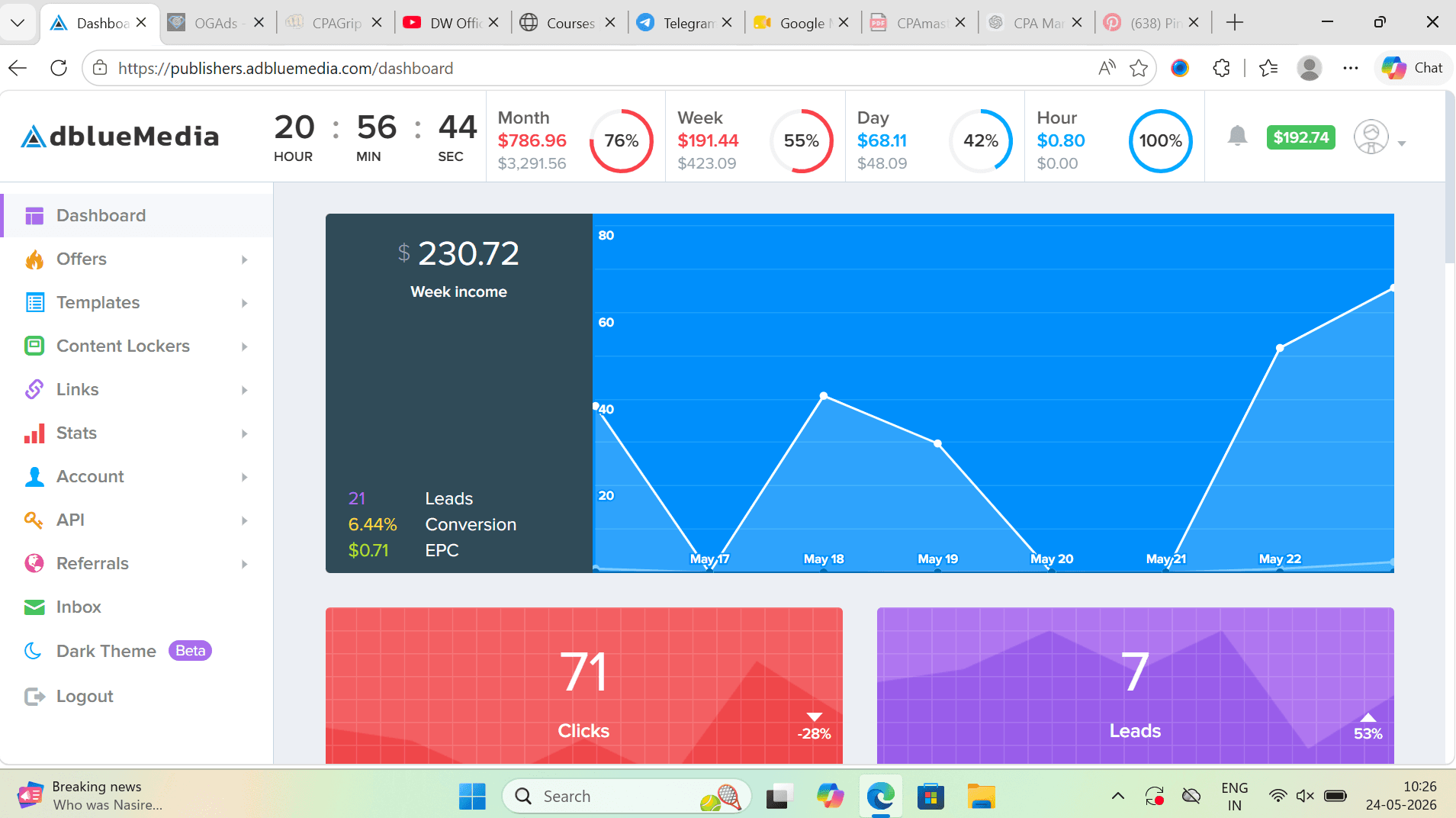Click the Day 42% progress circle
This screenshot has width=1456, height=818.
981,140
